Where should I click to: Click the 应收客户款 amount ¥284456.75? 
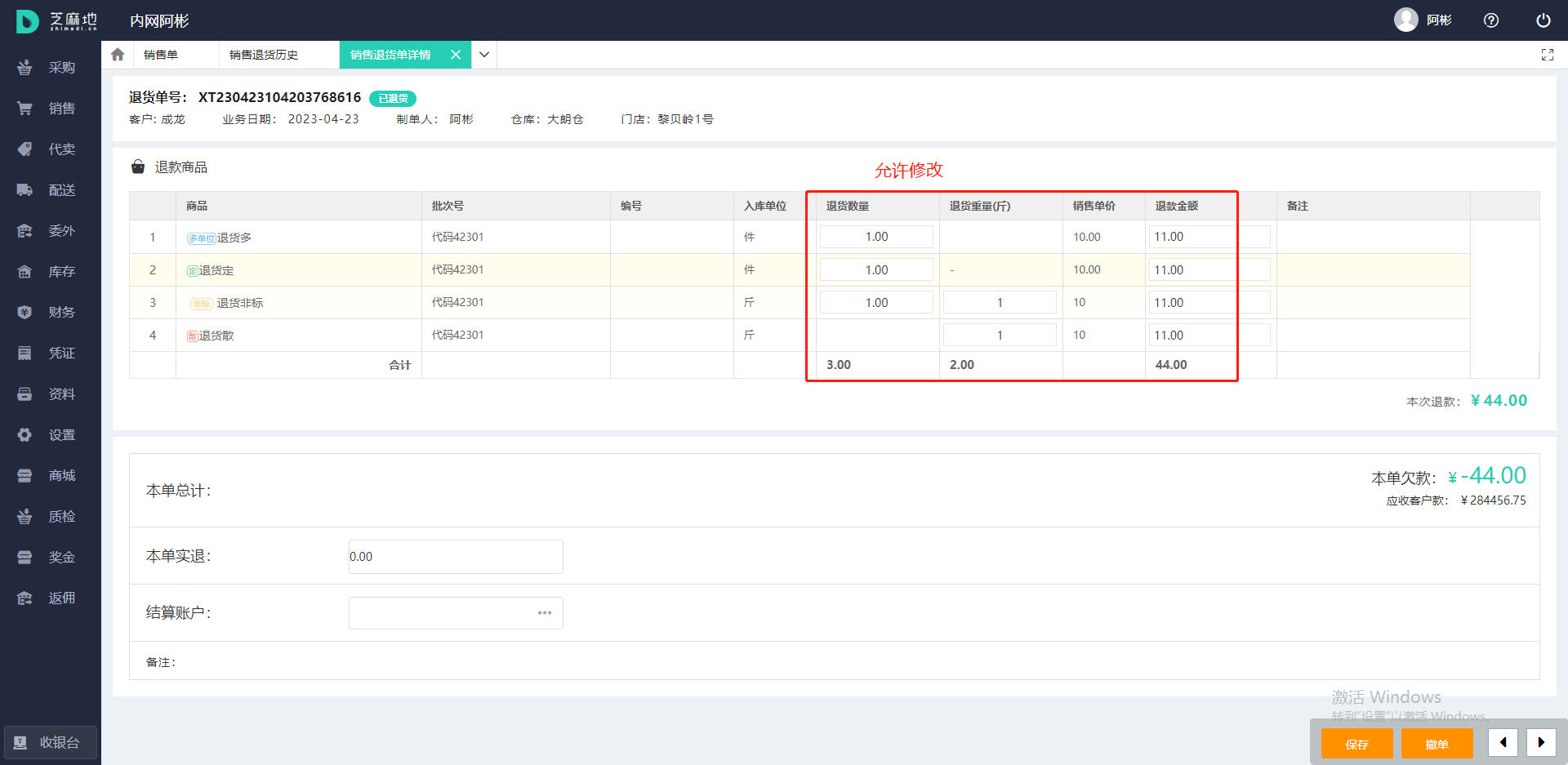click(1493, 500)
